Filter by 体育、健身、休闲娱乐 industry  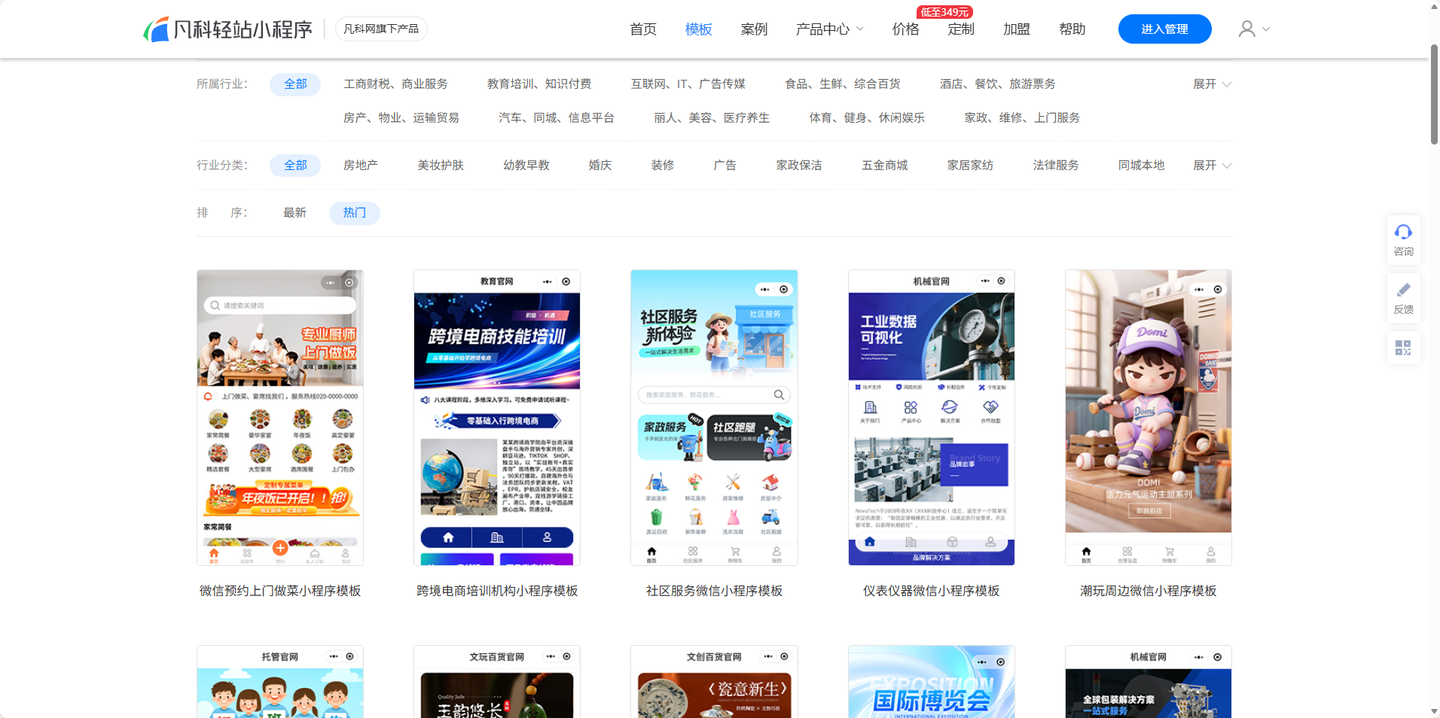click(x=867, y=118)
